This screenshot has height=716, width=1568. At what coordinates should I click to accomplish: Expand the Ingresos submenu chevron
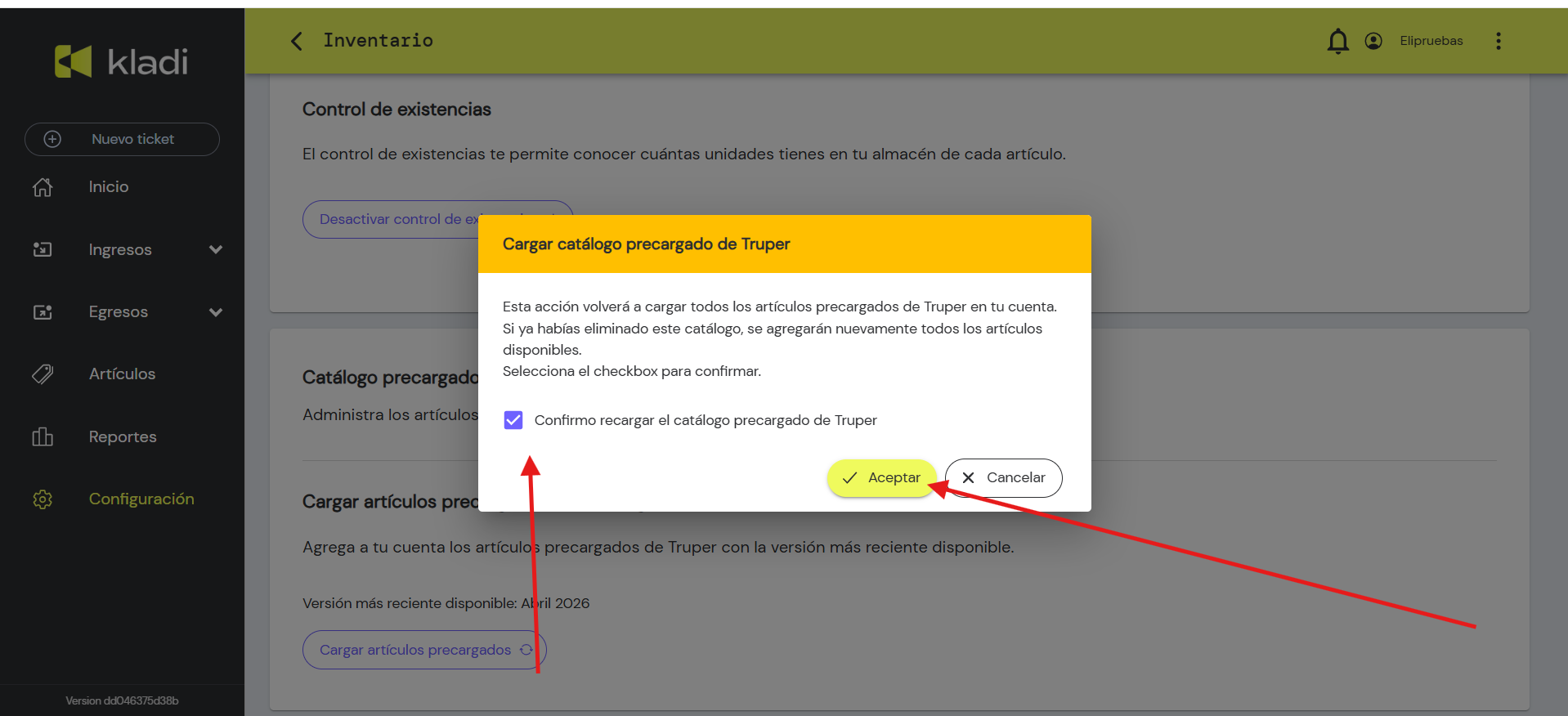click(216, 249)
